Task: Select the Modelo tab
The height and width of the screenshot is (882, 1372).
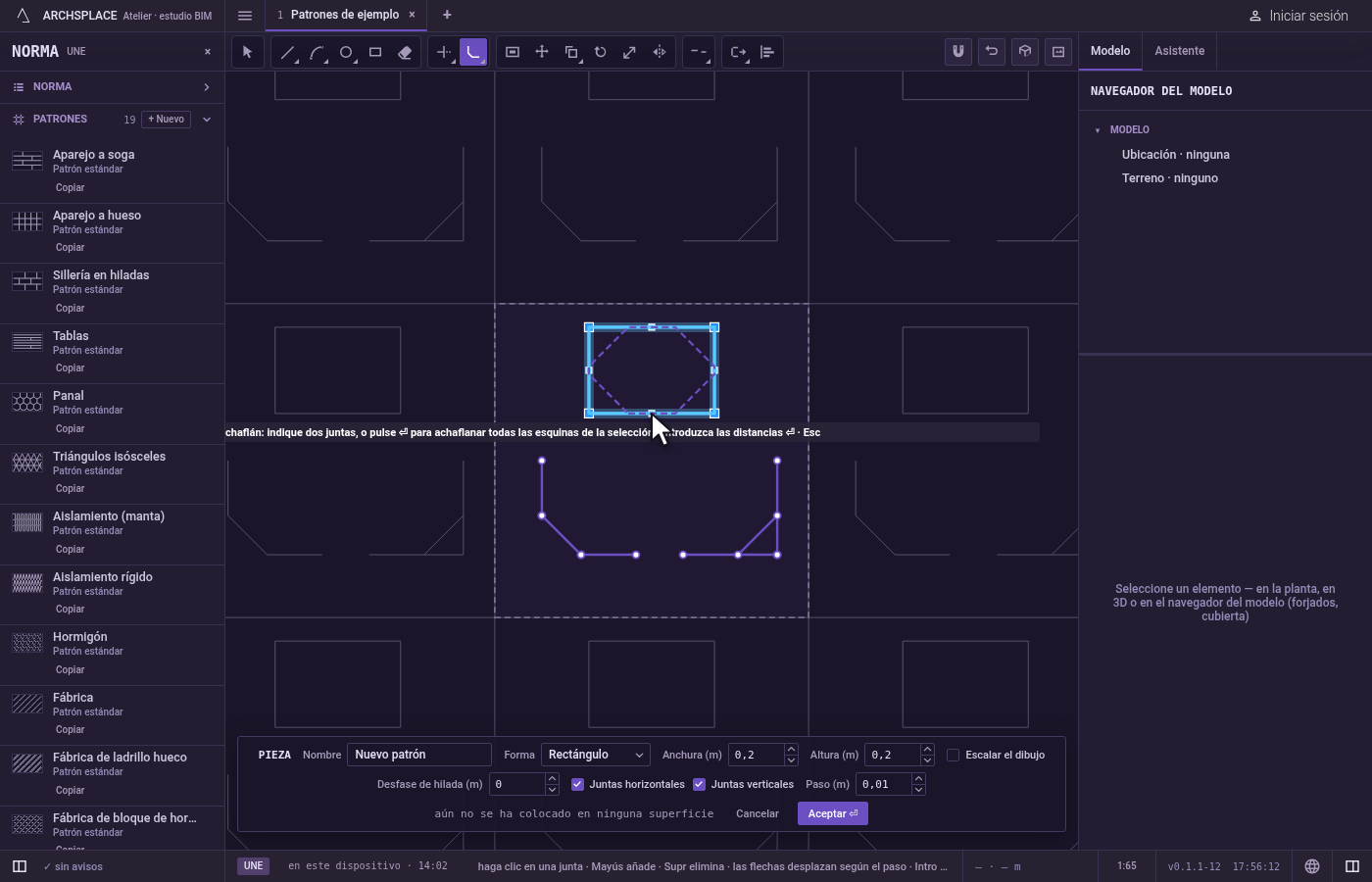Action: point(1110,51)
